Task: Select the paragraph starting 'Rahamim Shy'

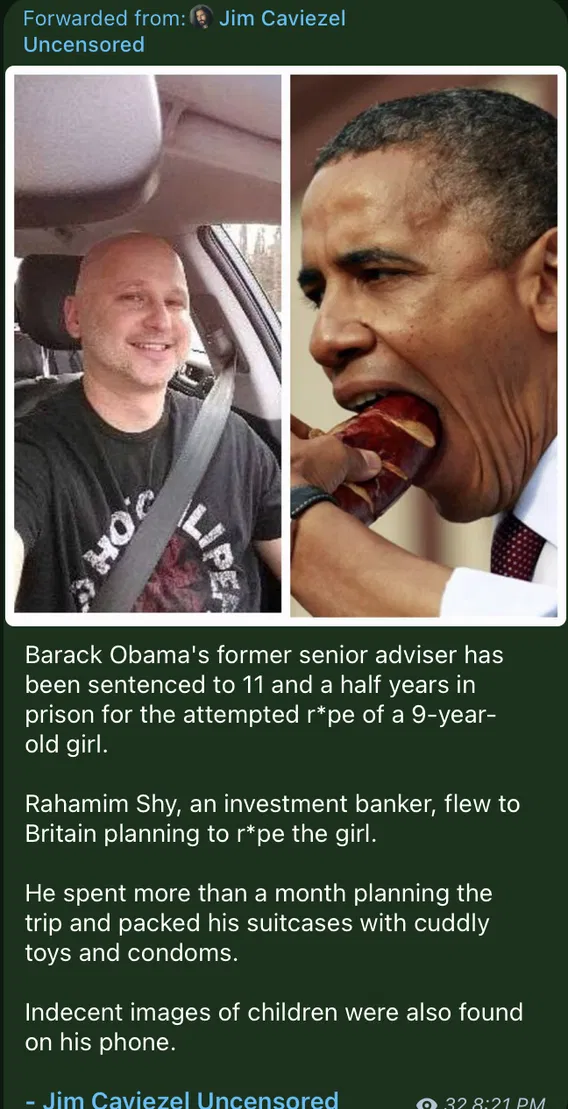Action: [x=272, y=819]
